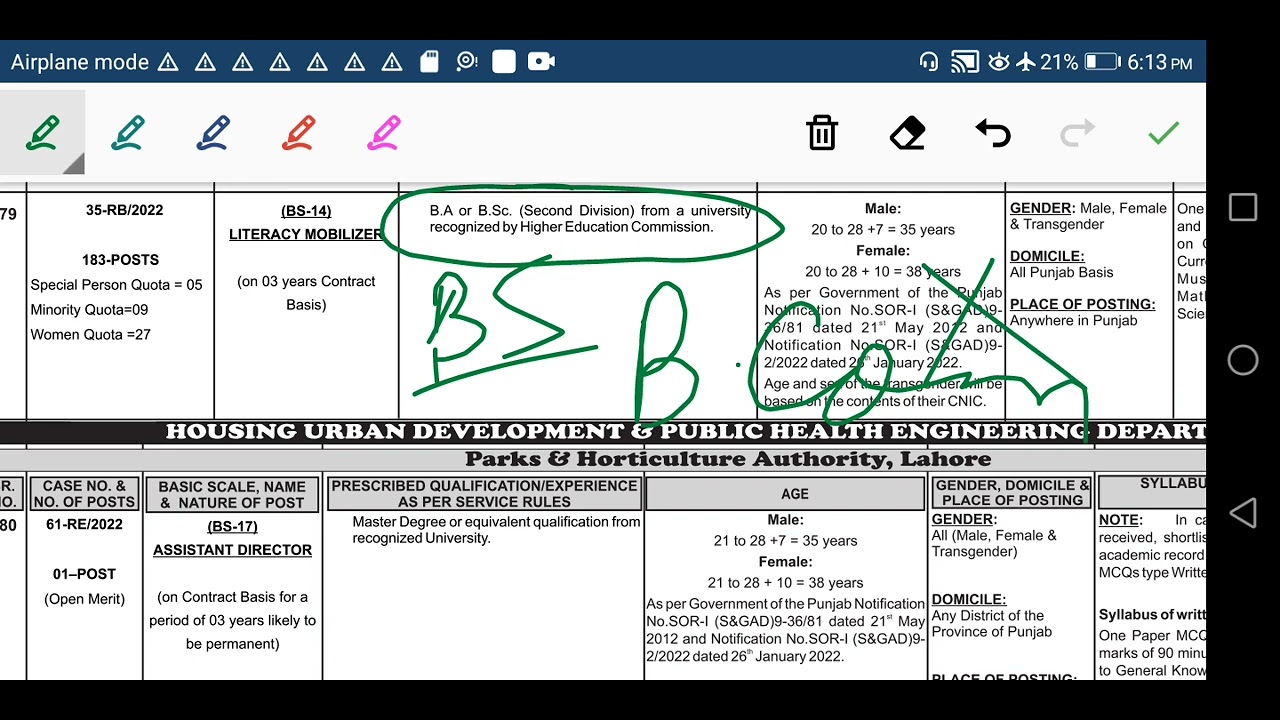
Task: Confirm annotations with the green checkmark
Action: click(x=1163, y=133)
